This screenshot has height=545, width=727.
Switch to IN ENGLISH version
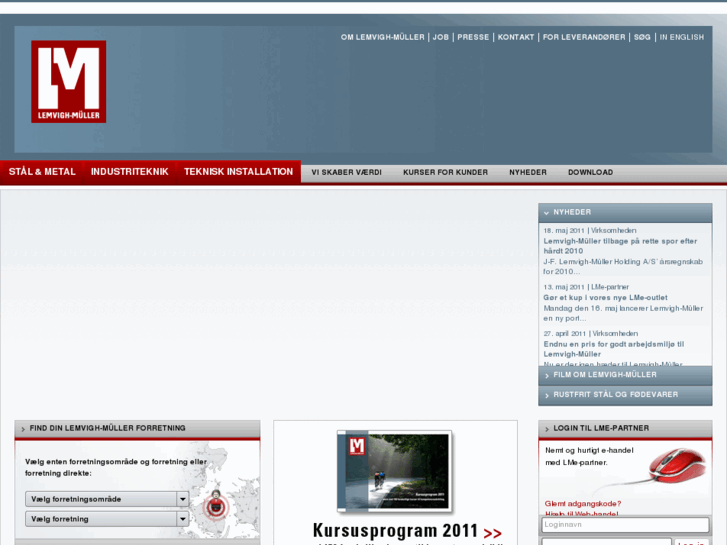[x=682, y=37]
